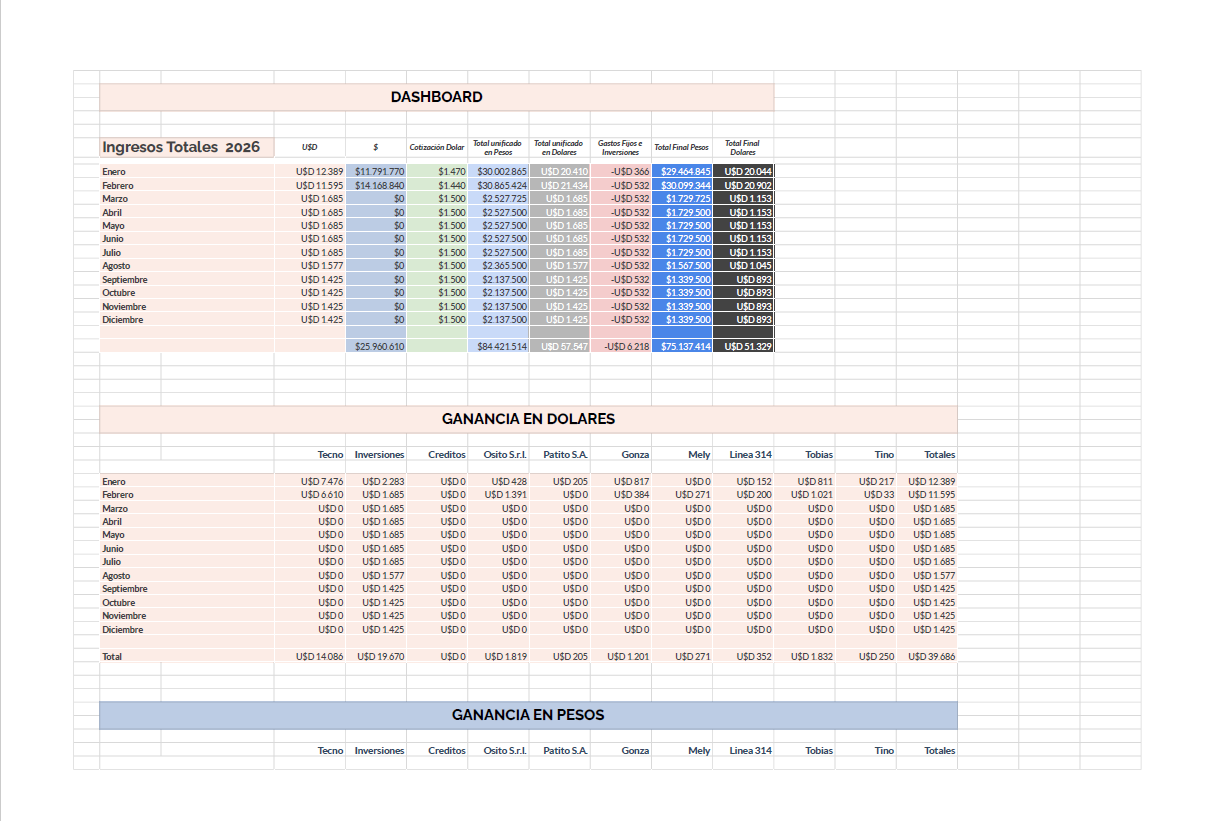Select the Cotización Dolar column header
This screenshot has height=821, width=1211.
pyautogui.click(x=435, y=147)
